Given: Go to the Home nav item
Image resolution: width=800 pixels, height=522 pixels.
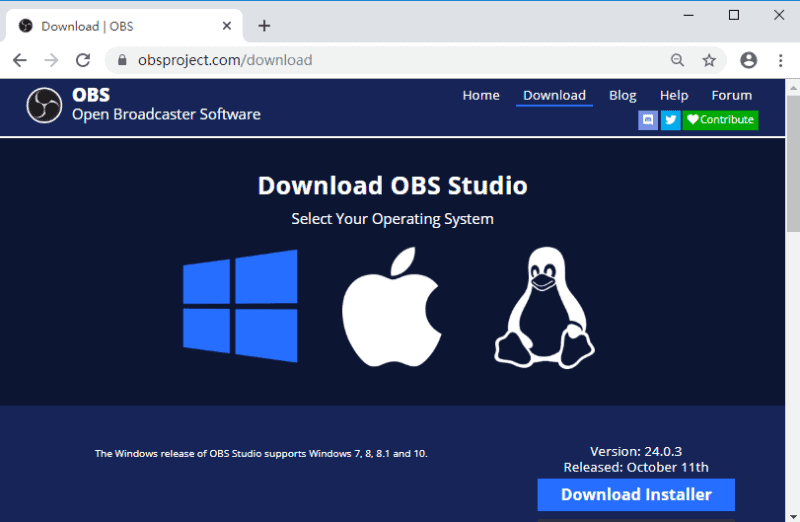Looking at the screenshot, I should 481,95.
